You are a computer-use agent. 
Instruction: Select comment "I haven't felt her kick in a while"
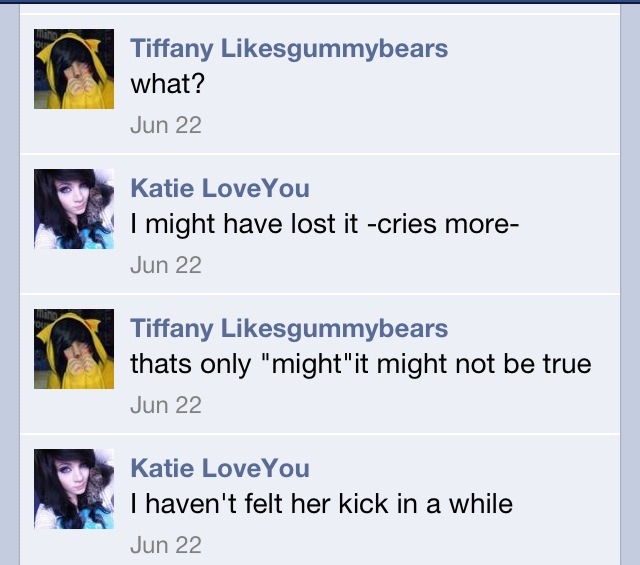tap(321, 504)
